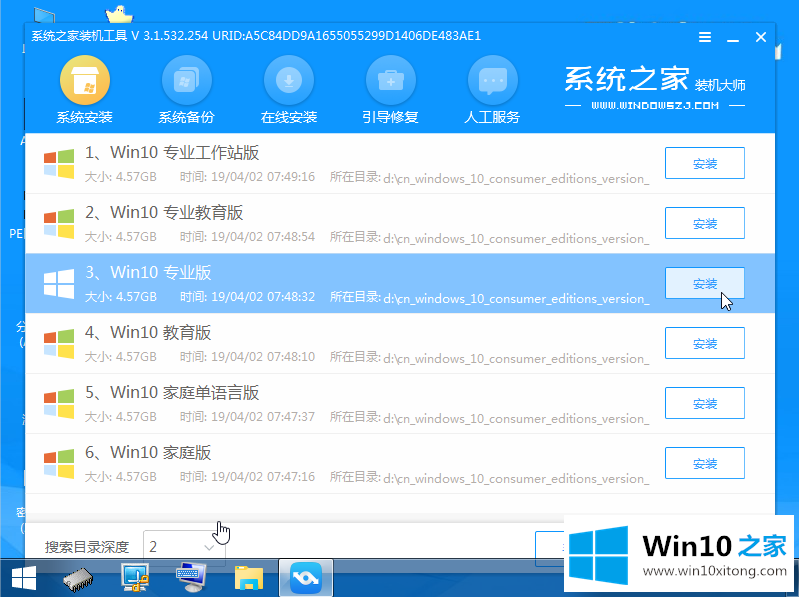
Task: Select 引导修复 tab label
Action: 390,117
